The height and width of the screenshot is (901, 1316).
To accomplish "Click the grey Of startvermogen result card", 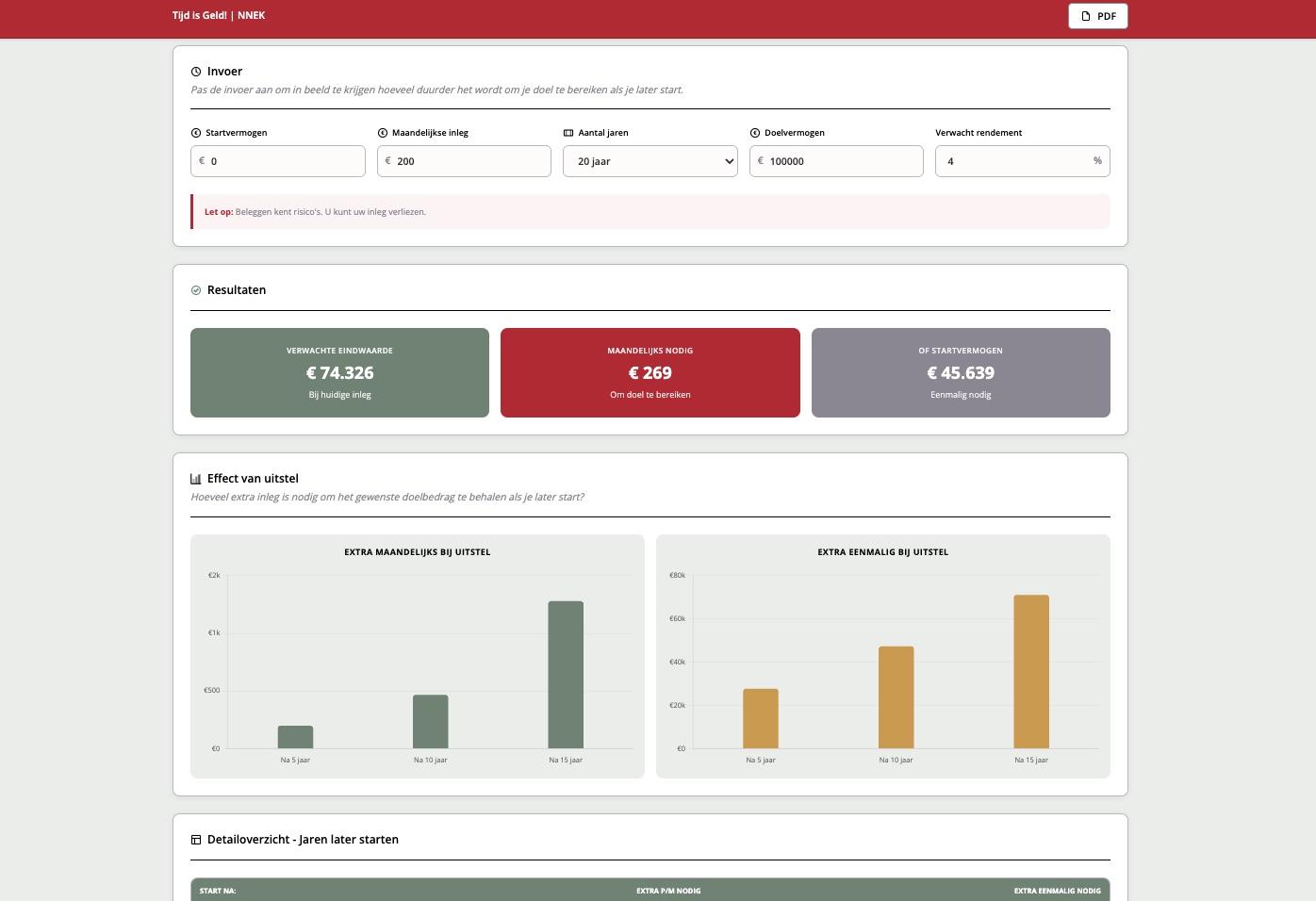I will pyautogui.click(x=960, y=372).
